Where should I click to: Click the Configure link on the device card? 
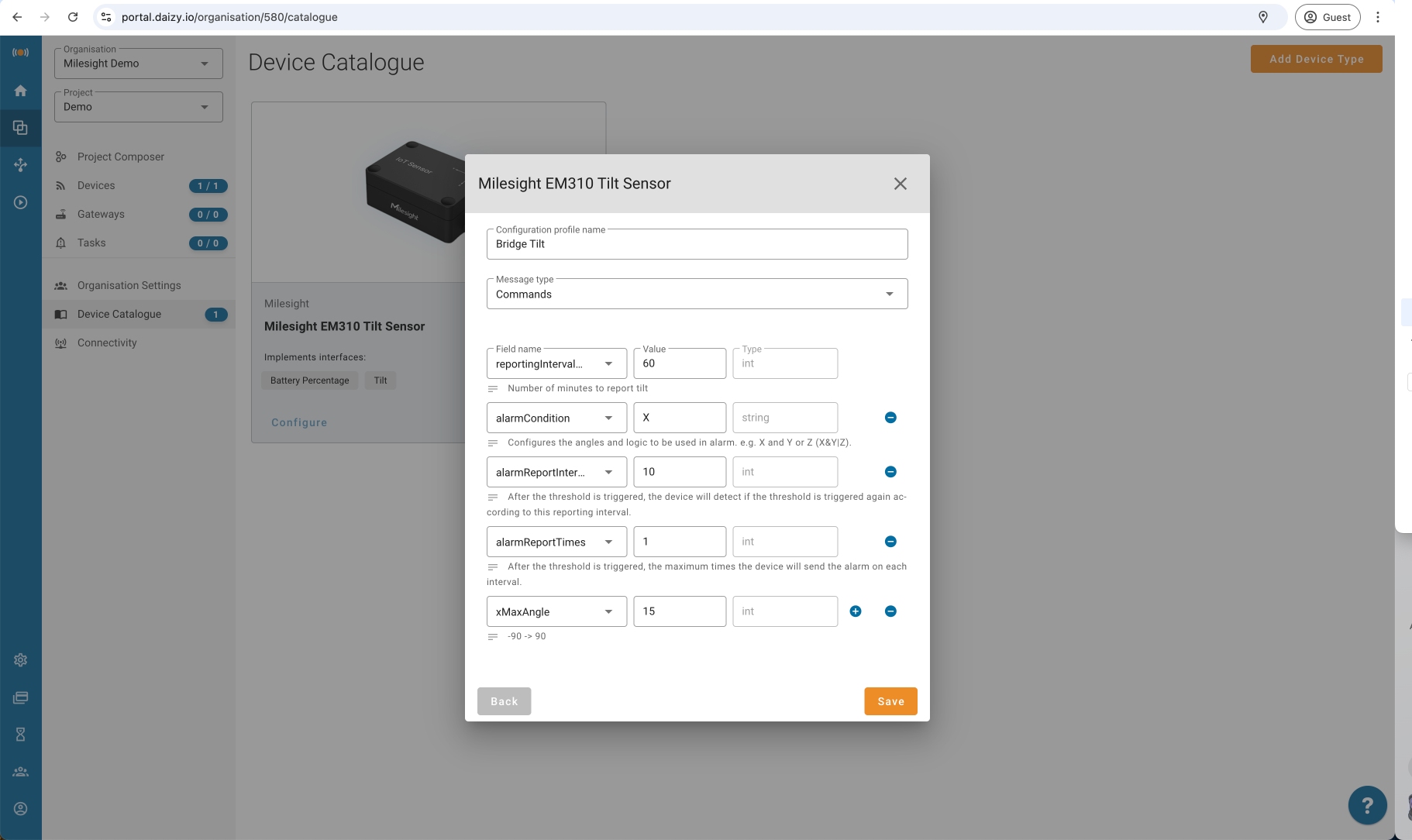[299, 422]
